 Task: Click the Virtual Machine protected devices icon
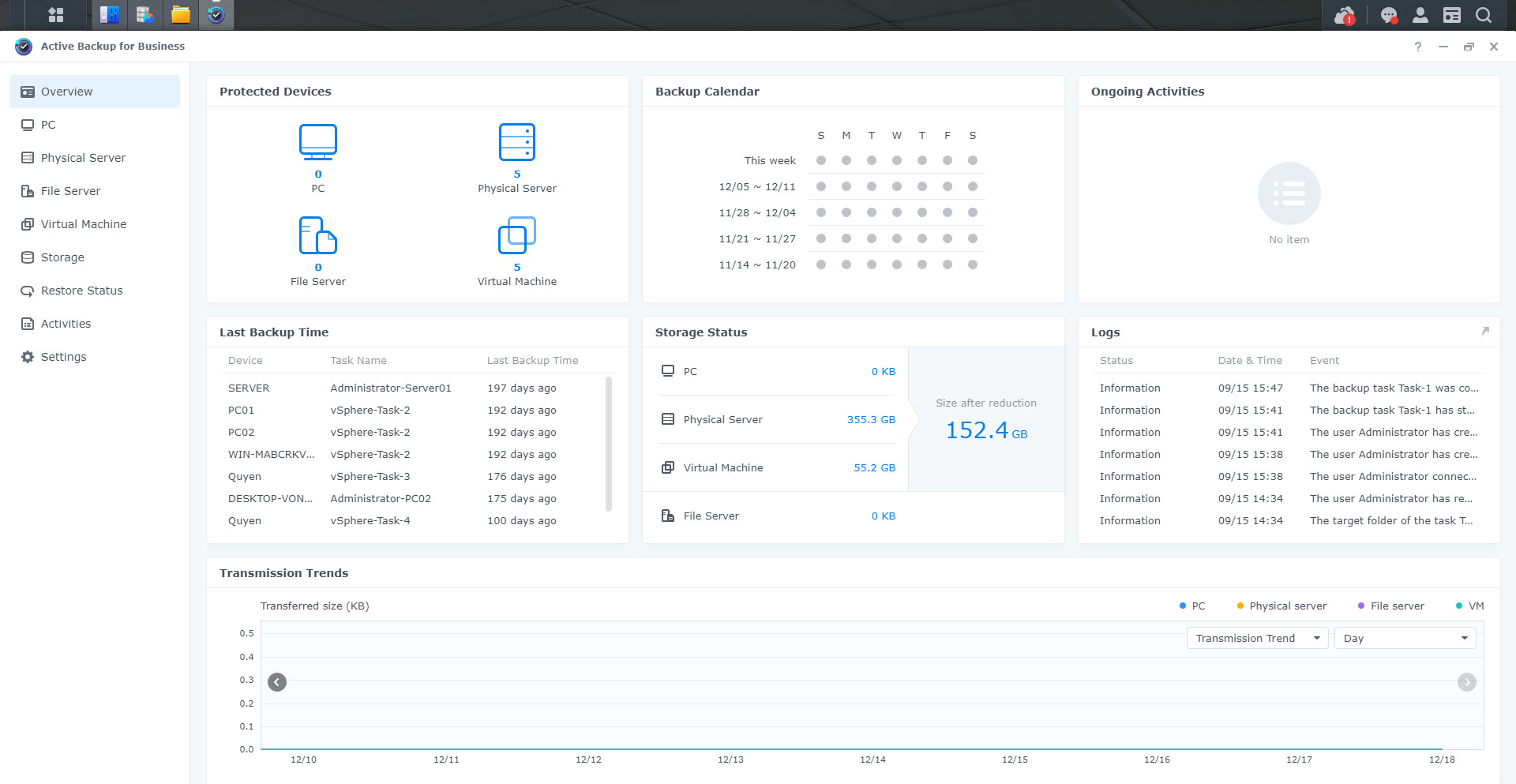pos(517,235)
